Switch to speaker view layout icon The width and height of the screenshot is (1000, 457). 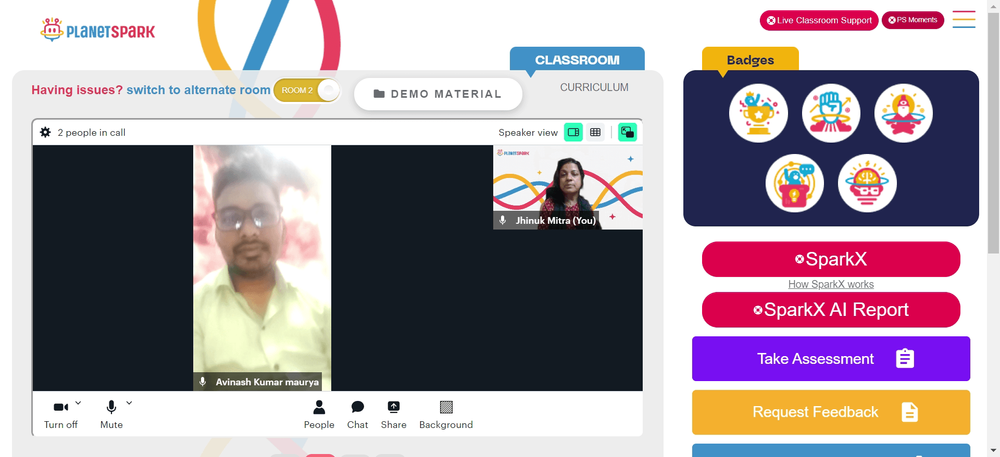573,132
